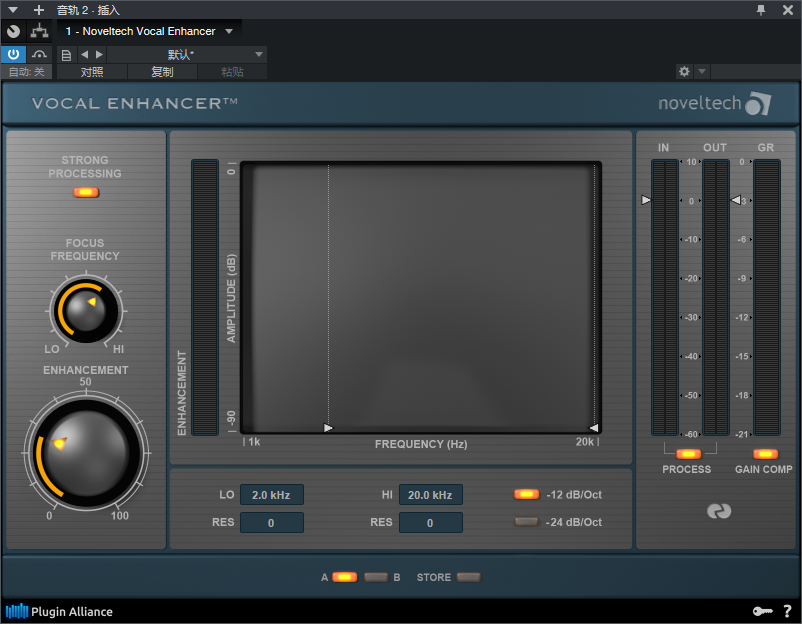The image size is (802, 624).
Task: Click the LO frequency 2.0 kHz field
Action: click(272, 495)
